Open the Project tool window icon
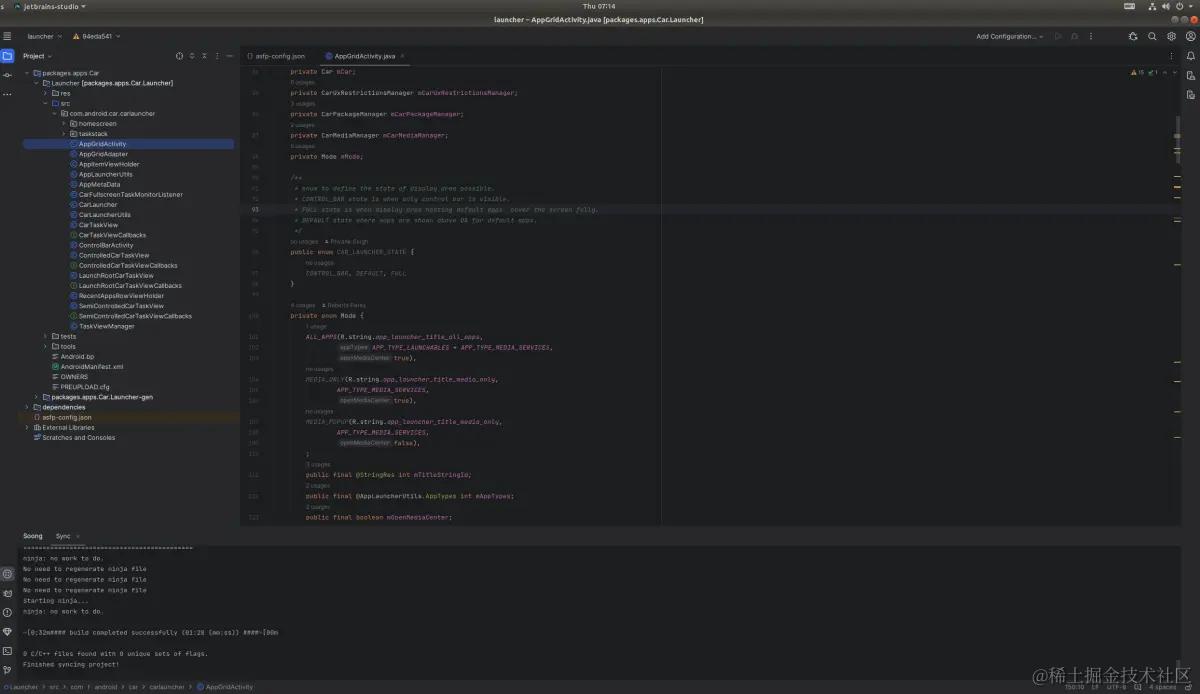This screenshot has height=694, width=1200. click(7, 56)
